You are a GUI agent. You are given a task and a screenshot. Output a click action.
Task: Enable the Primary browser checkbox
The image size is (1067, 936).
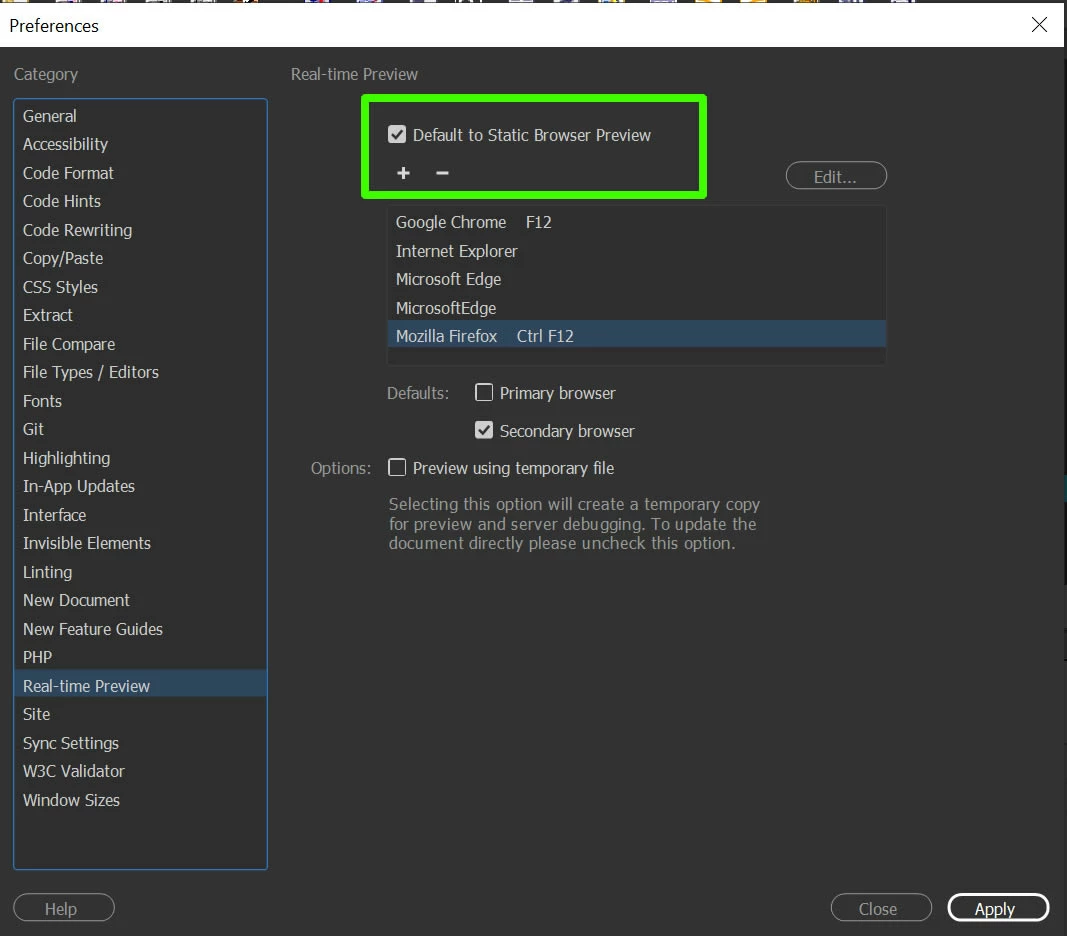pyautogui.click(x=484, y=393)
